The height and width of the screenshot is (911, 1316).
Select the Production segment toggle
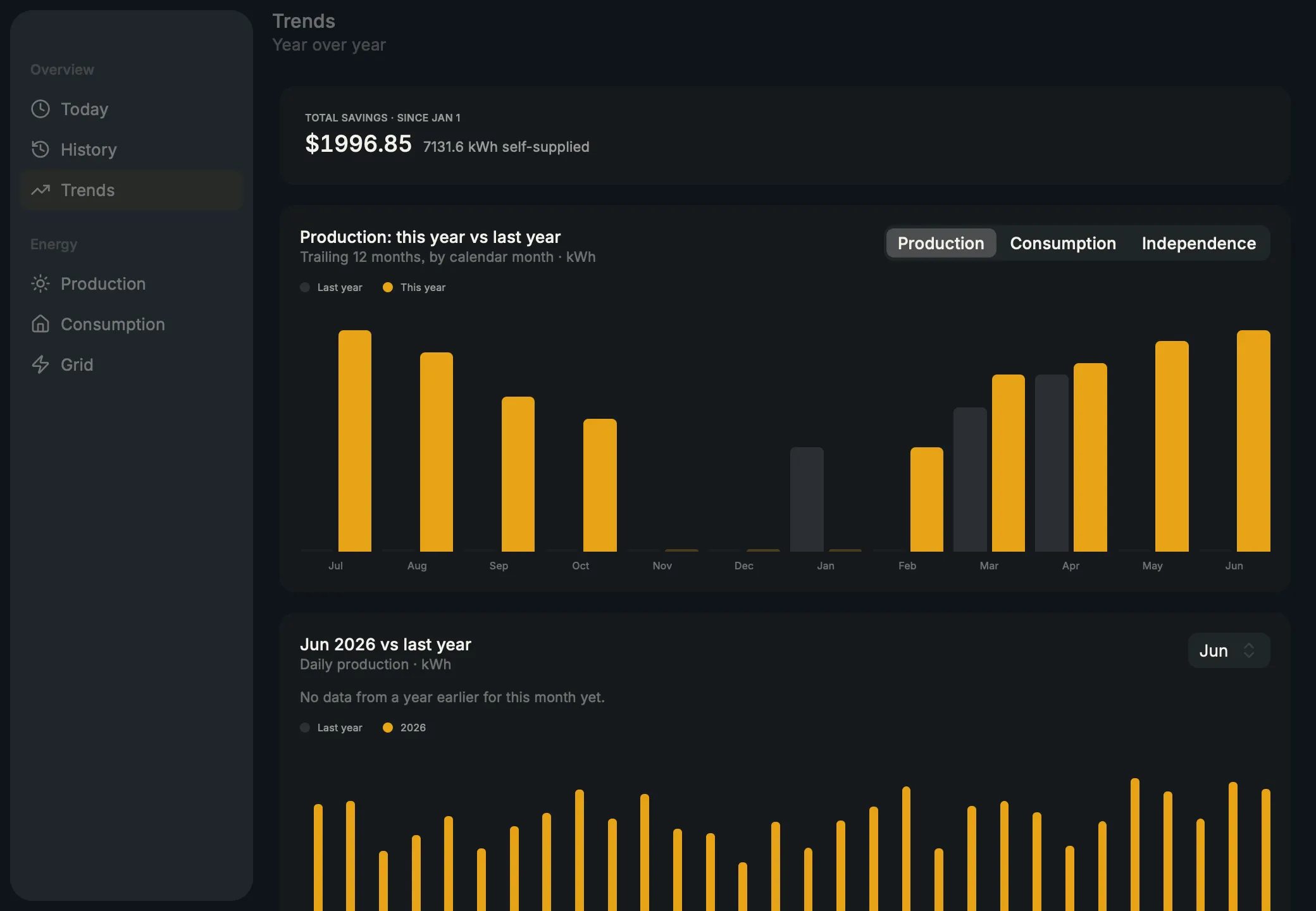[941, 243]
